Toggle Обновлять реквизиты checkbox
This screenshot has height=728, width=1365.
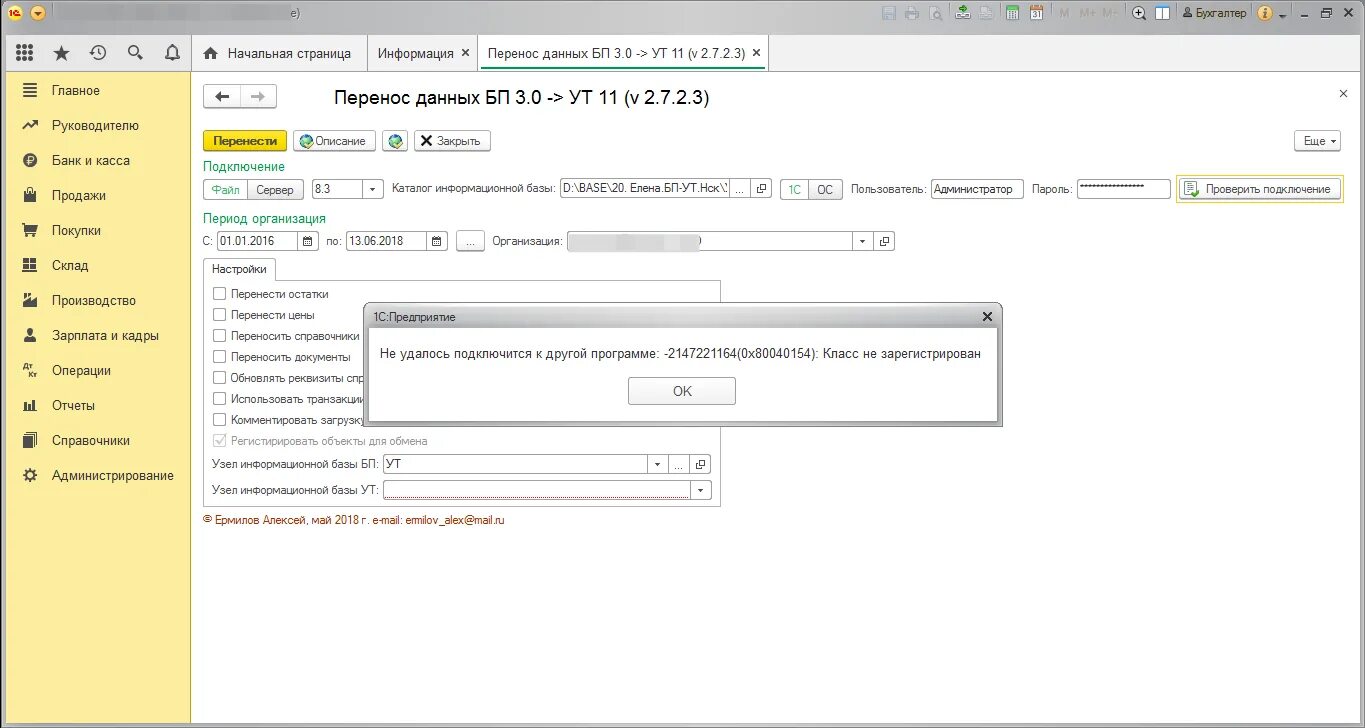point(219,378)
